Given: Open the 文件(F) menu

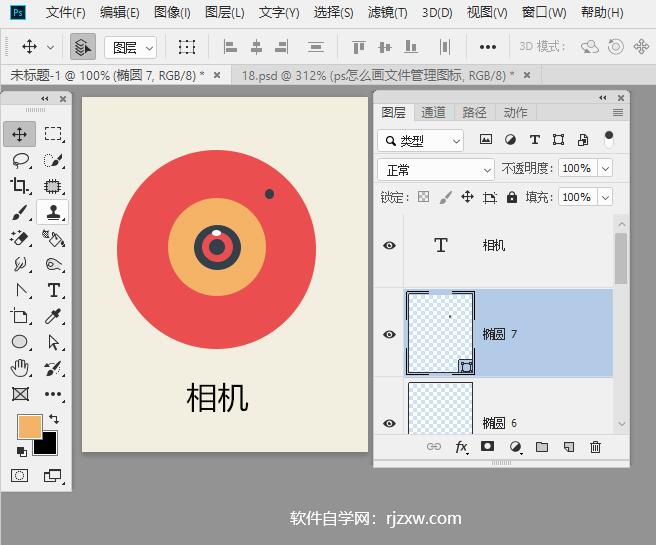Looking at the screenshot, I should point(66,13).
